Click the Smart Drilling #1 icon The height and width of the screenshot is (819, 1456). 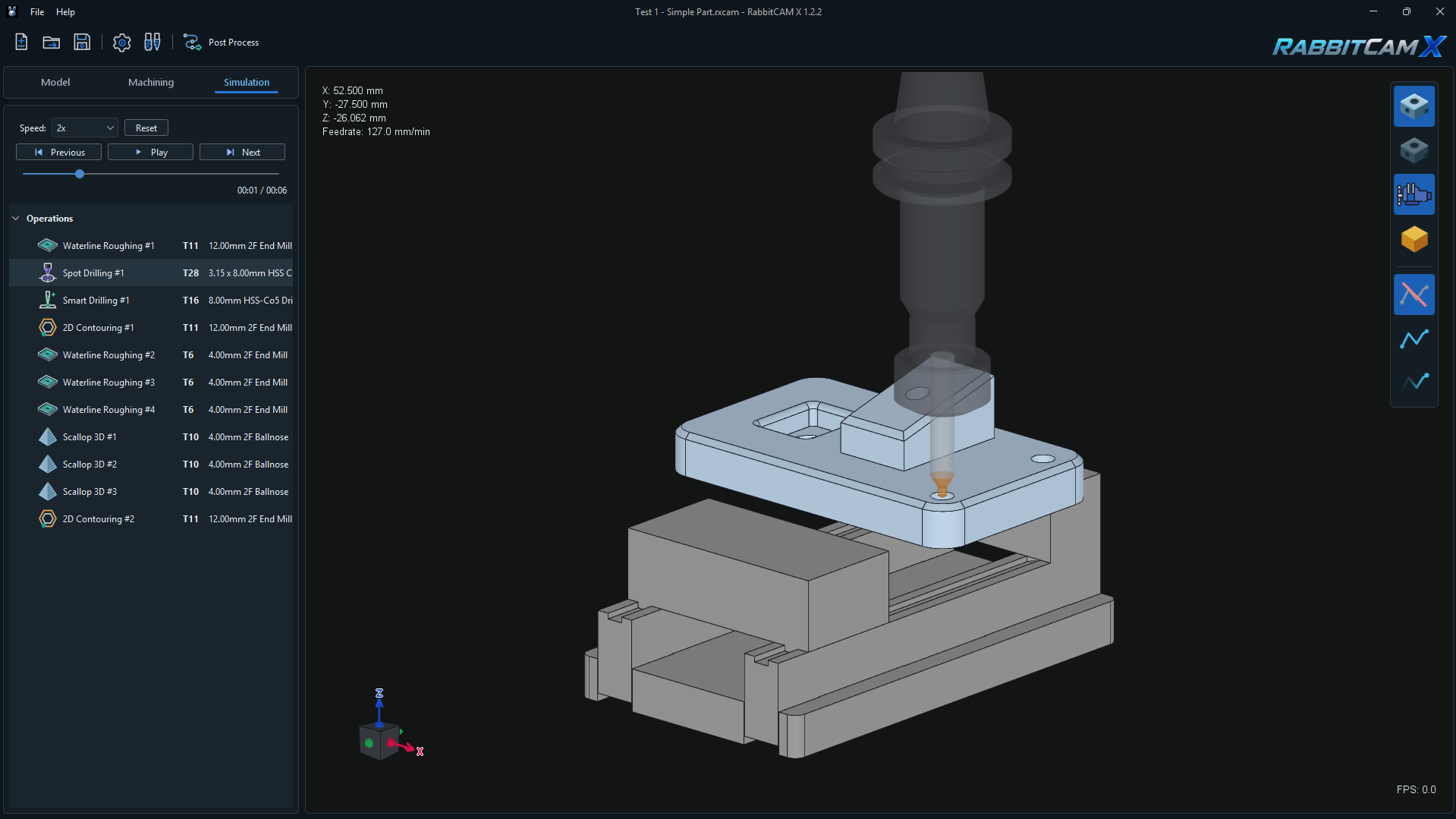point(47,300)
